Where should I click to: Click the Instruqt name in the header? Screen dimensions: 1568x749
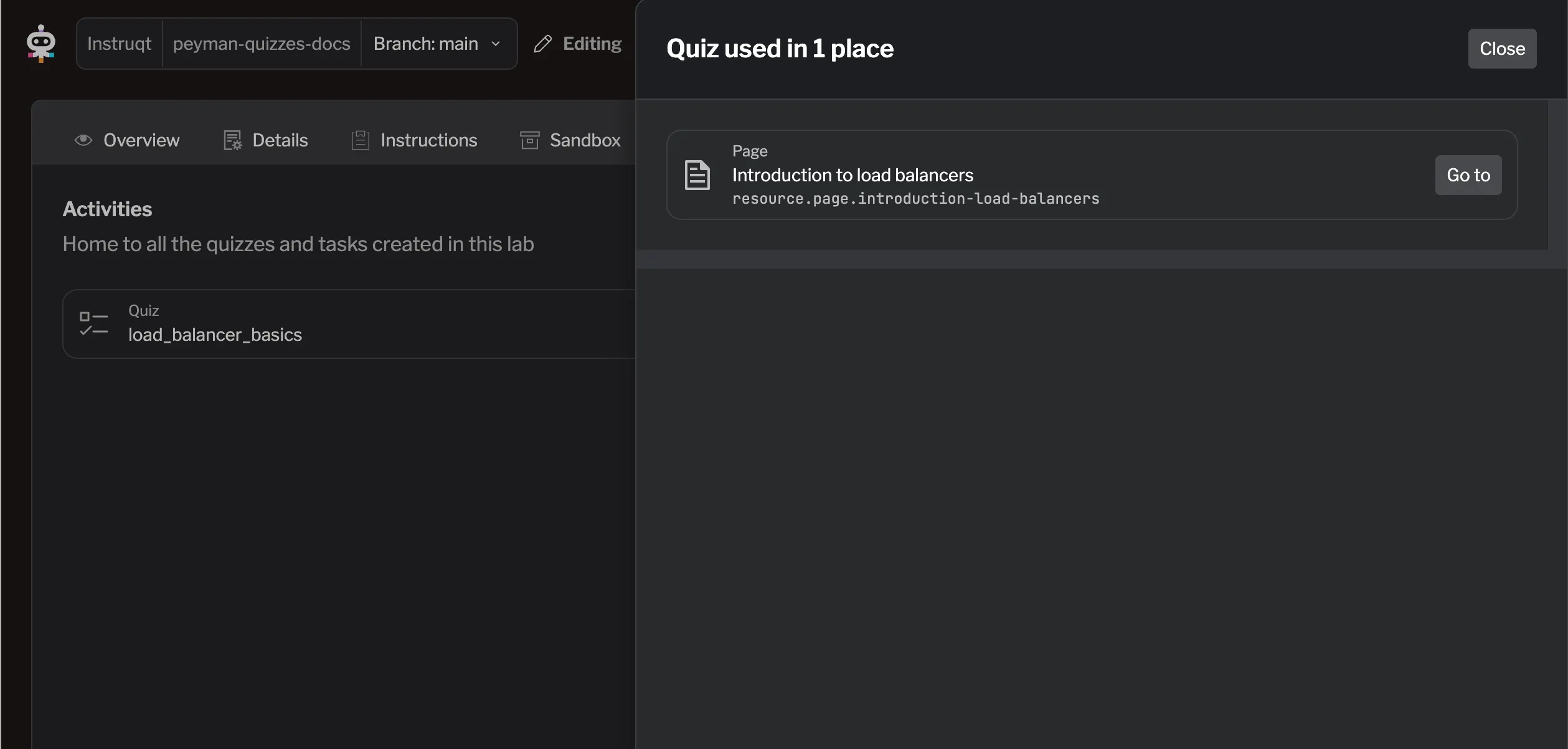119,43
